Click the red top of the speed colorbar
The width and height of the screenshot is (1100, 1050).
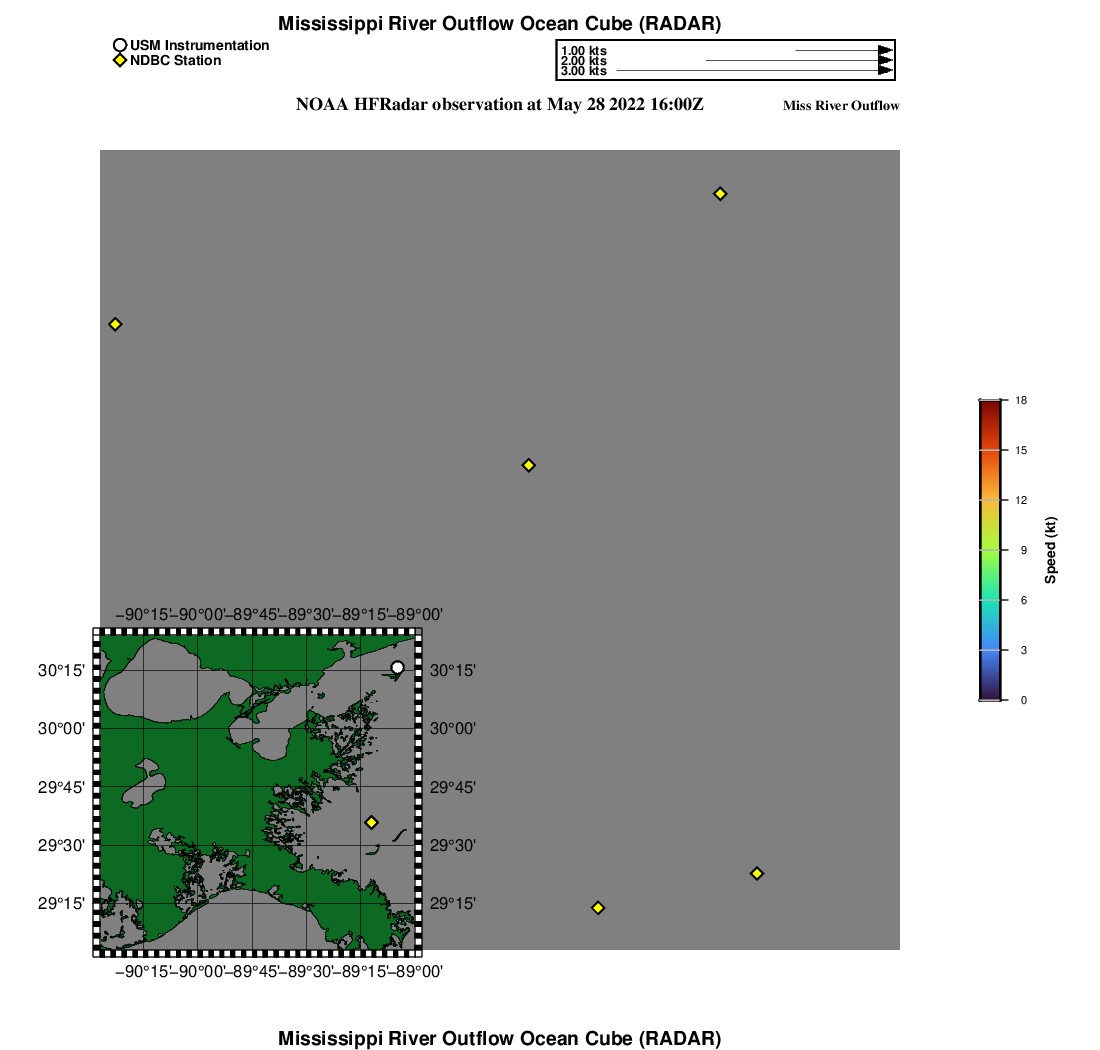989,408
